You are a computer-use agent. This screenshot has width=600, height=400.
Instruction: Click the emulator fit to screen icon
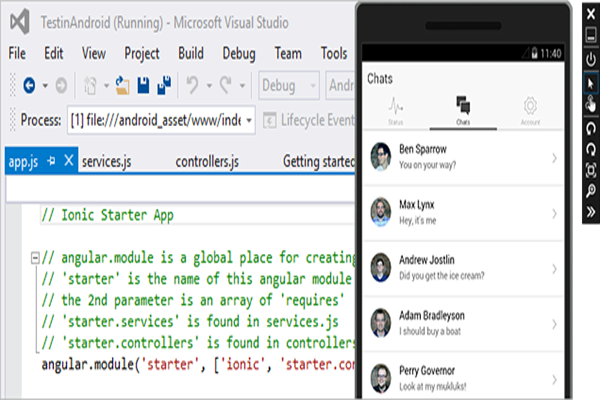click(x=591, y=170)
